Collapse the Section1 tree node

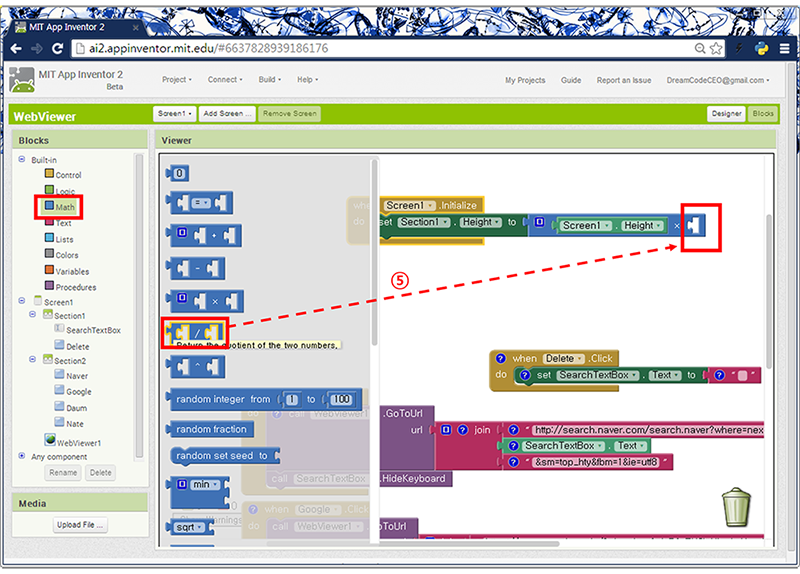33,314
